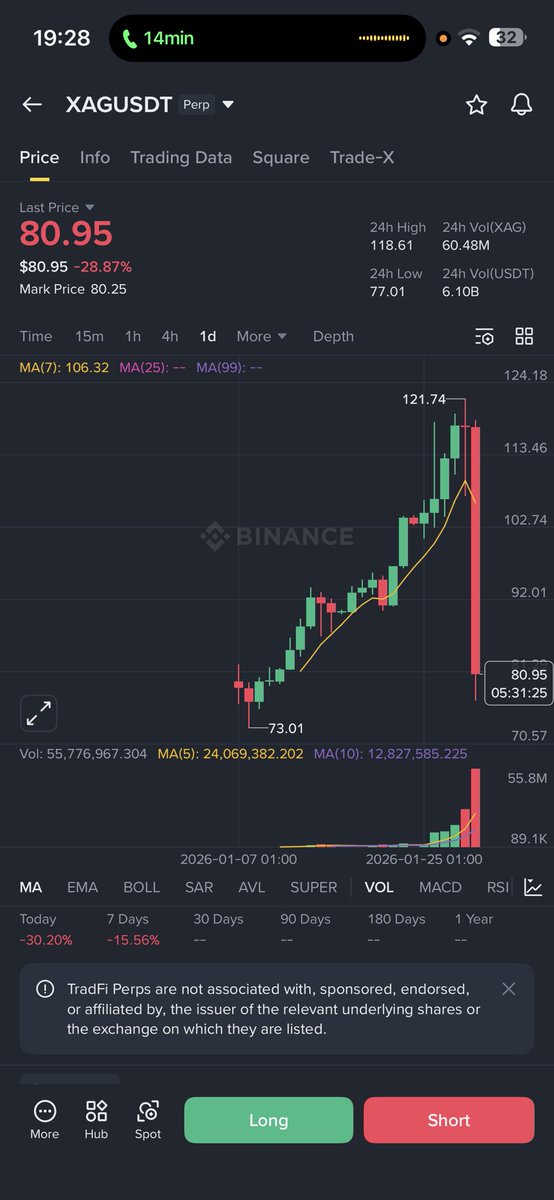Tap the Mark Price 80.25 text
This screenshot has height=1200, width=554.
coord(73,289)
